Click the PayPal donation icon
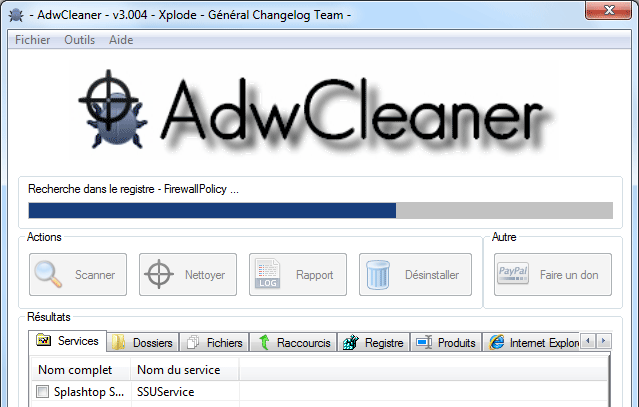The height and width of the screenshot is (407, 639). pyautogui.click(x=513, y=273)
